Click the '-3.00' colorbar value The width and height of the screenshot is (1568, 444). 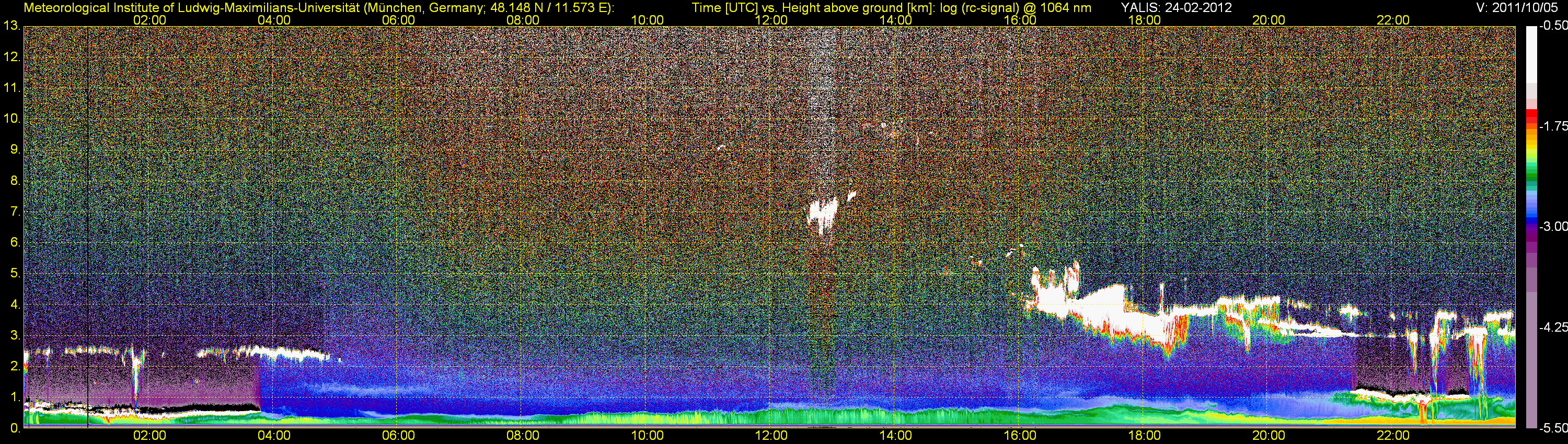point(1553,226)
